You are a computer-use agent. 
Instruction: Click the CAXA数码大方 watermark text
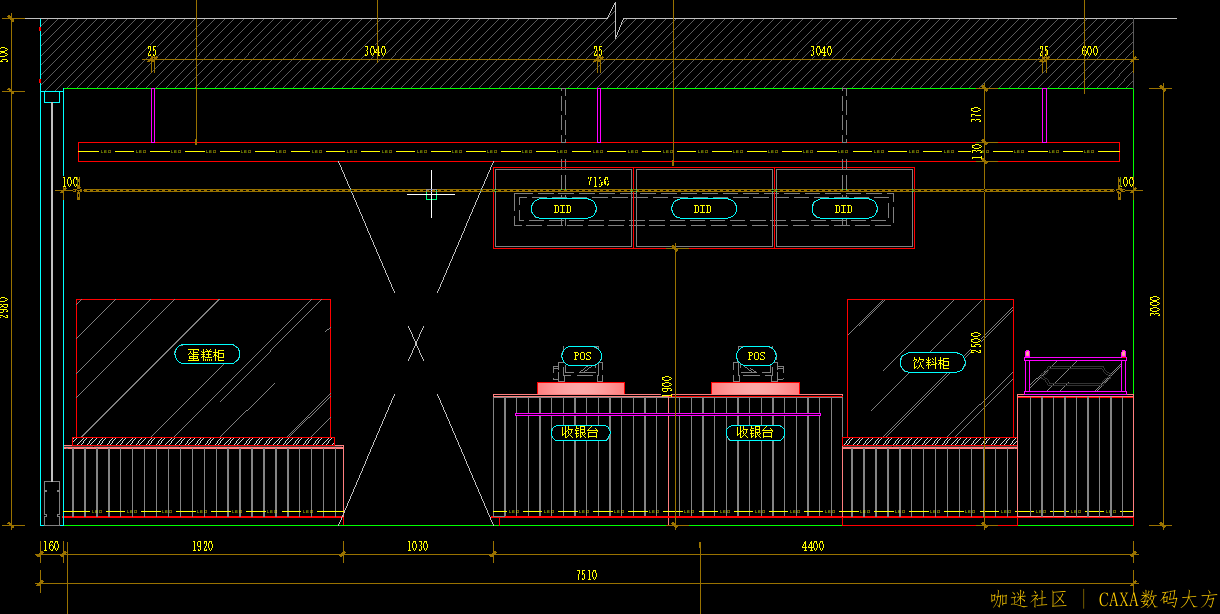[x=1157, y=599]
